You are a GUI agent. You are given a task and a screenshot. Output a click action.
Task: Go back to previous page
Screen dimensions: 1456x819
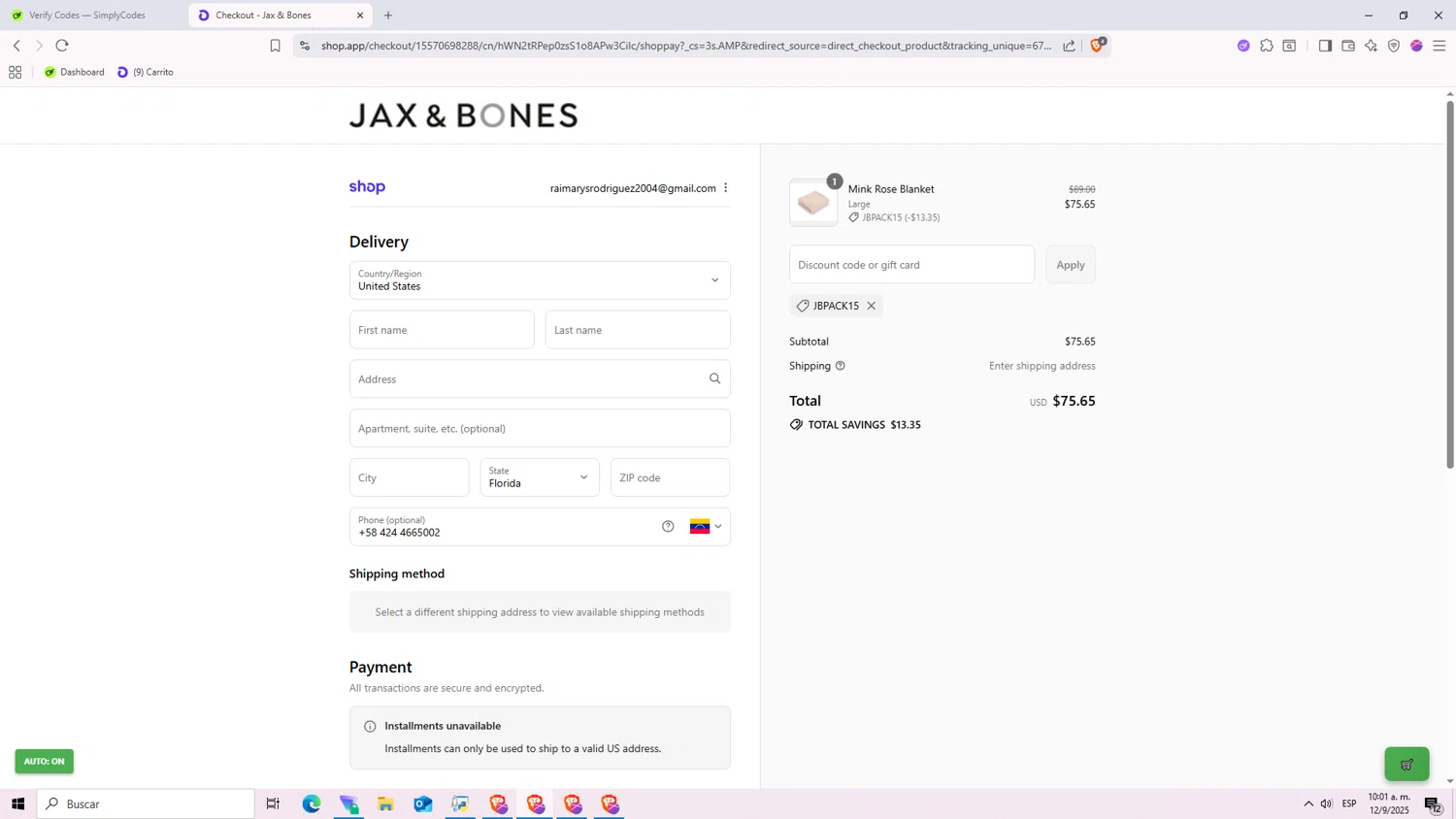tap(17, 46)
